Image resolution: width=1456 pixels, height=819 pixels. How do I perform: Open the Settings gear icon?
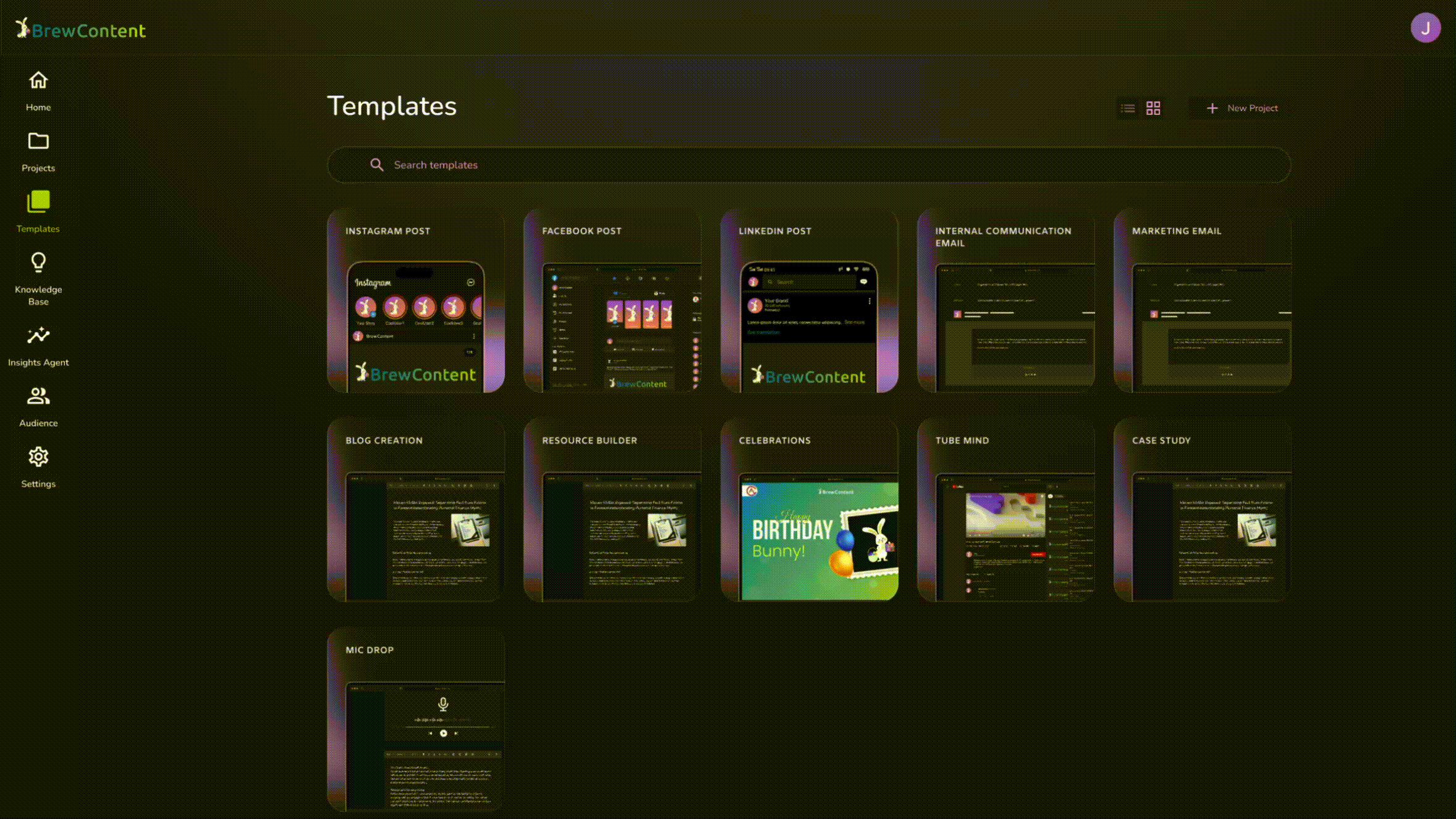pos(38,457)
